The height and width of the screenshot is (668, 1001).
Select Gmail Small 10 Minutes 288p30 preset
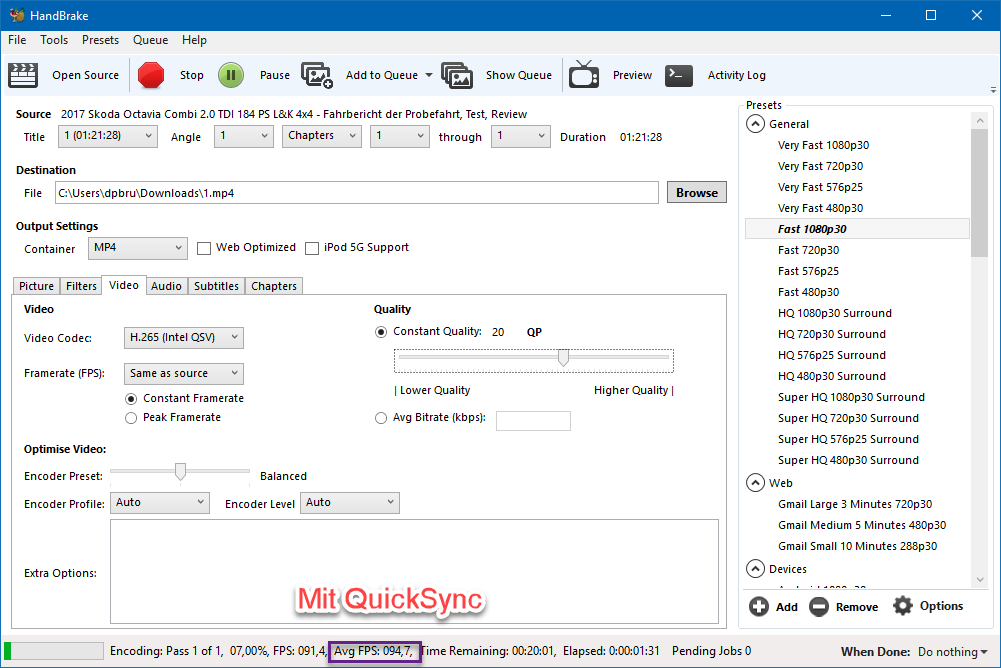[x=857, y=546]
